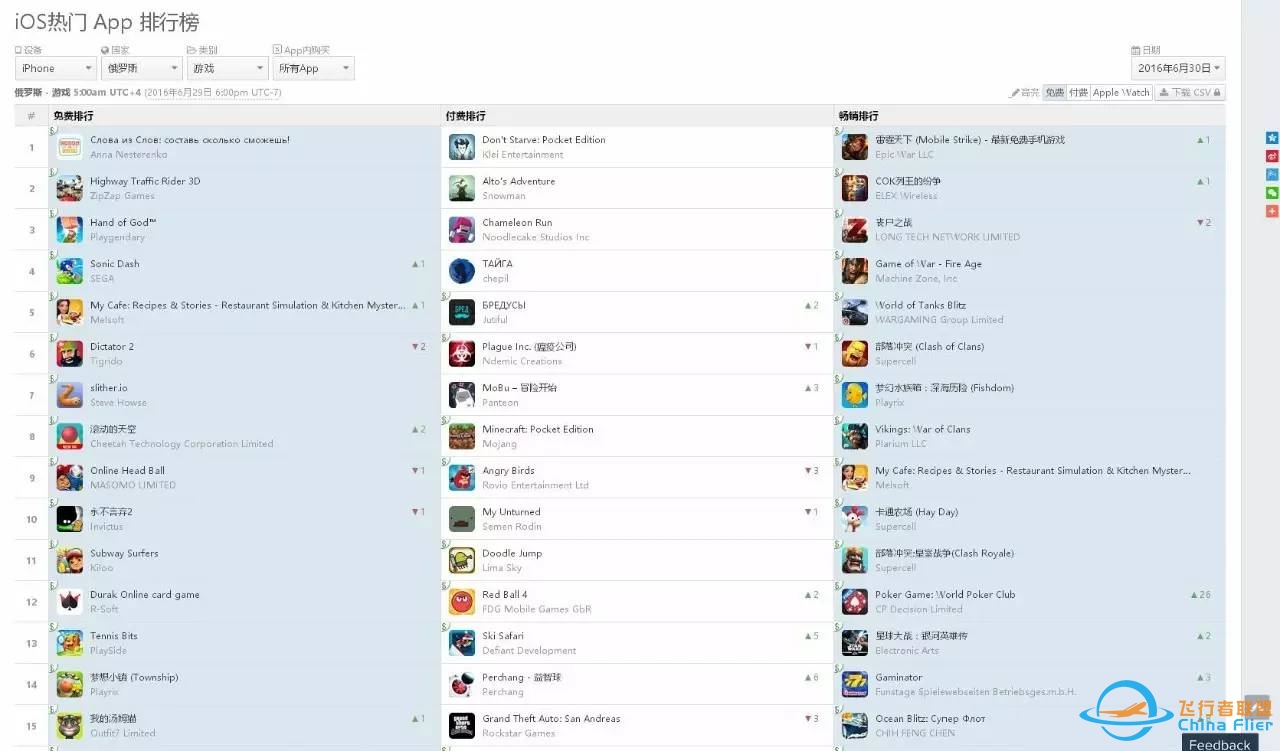The height and width of the screenshot is (751, 1280).
Task: Open Klei Entertainment publisher link
Action: pos(523,155)
